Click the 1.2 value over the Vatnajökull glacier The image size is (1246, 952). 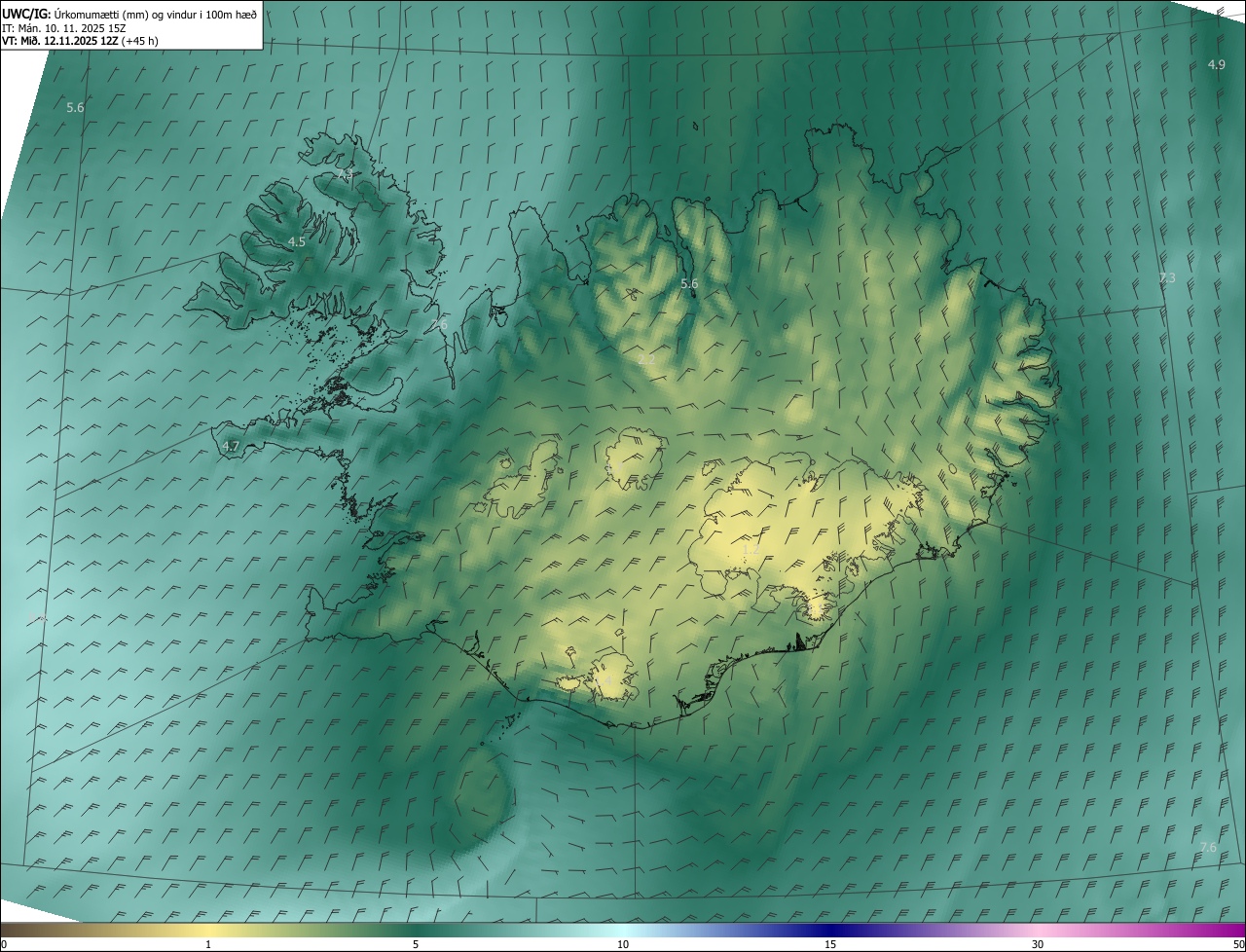click(x=751, y=550)
